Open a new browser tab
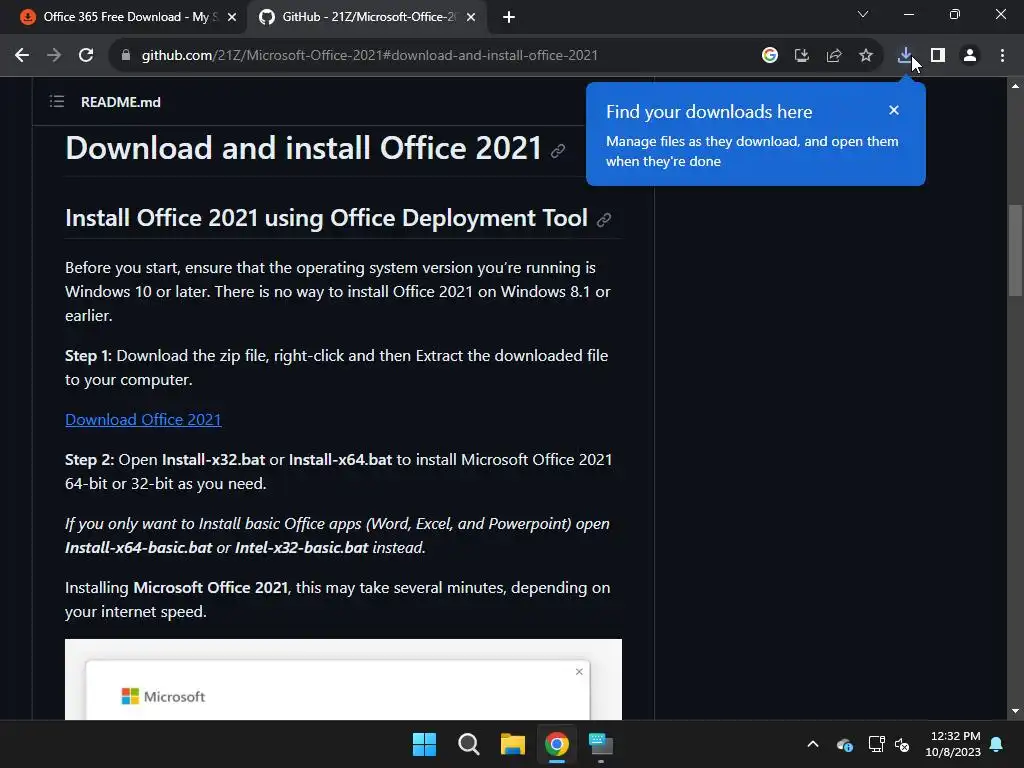 509,17
